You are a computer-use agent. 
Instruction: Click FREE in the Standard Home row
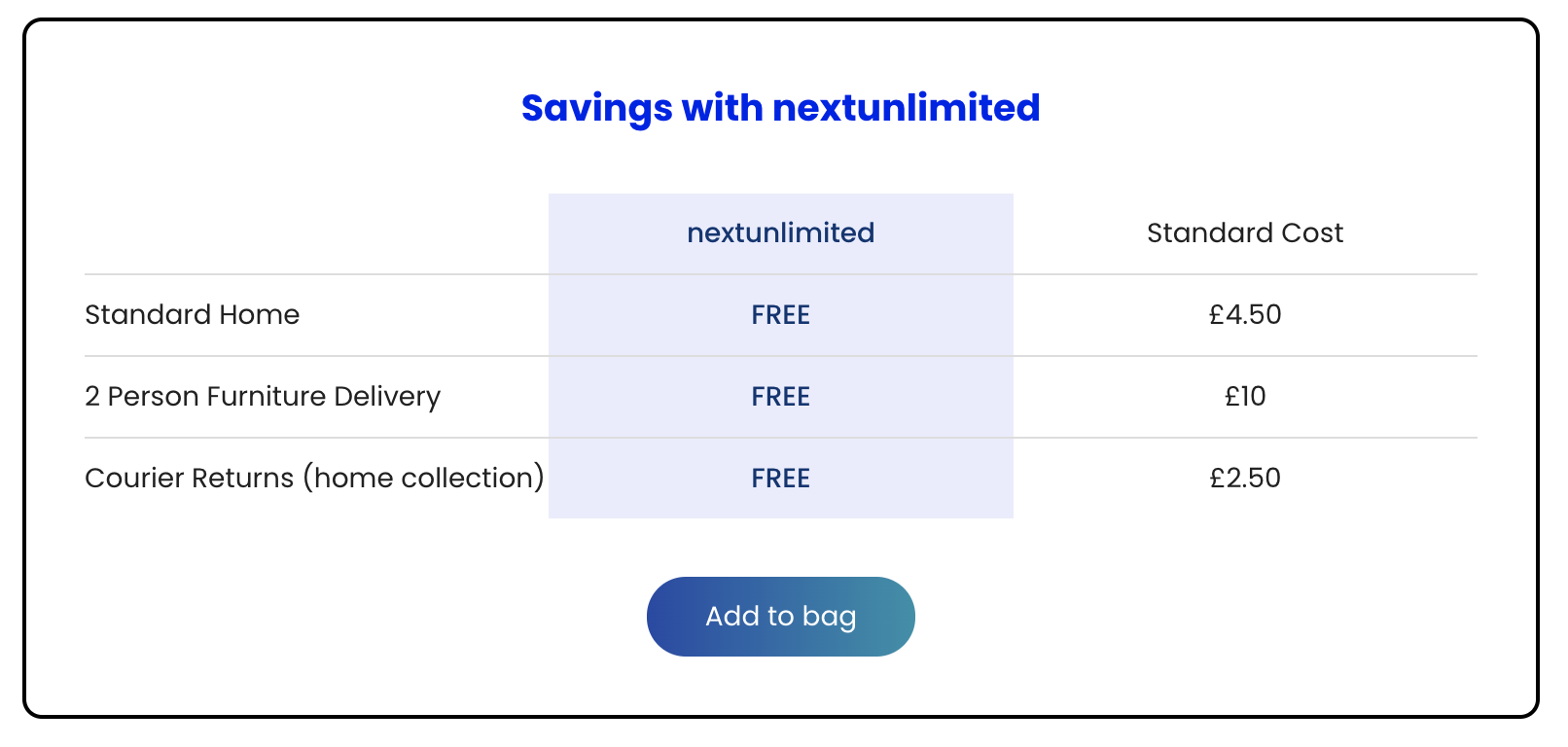(x=780, y=315)
